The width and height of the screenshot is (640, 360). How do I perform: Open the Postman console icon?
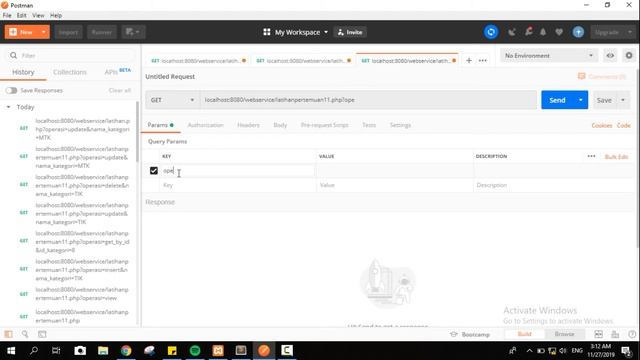click(42, 334)
